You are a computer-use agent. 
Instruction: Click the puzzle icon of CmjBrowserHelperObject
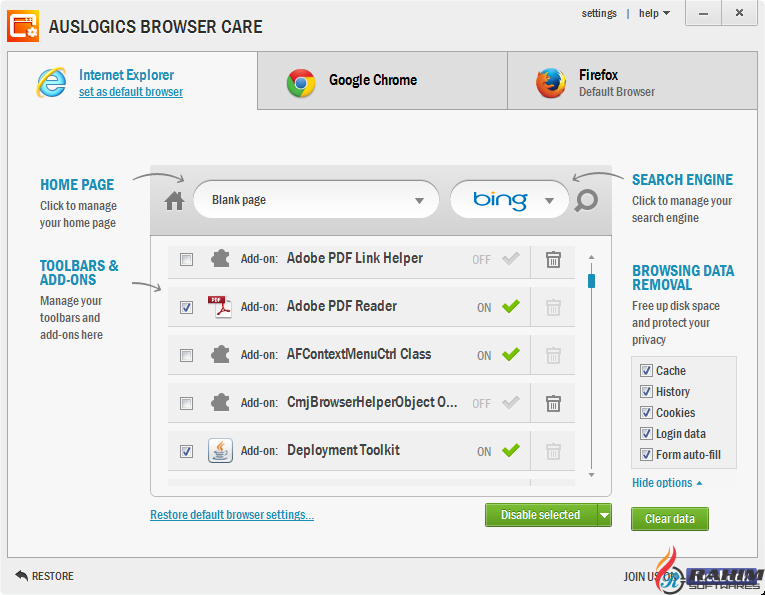(x=220, y=403)
